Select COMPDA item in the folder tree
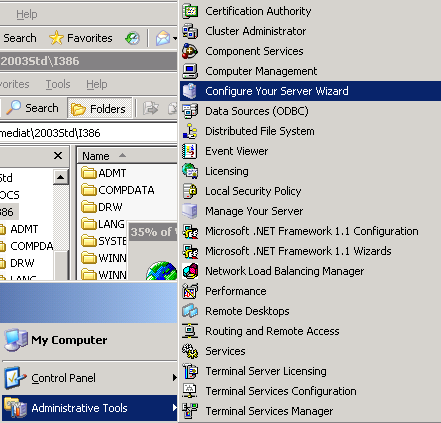The width and height of the screenshot is (441, 423). 32,246
